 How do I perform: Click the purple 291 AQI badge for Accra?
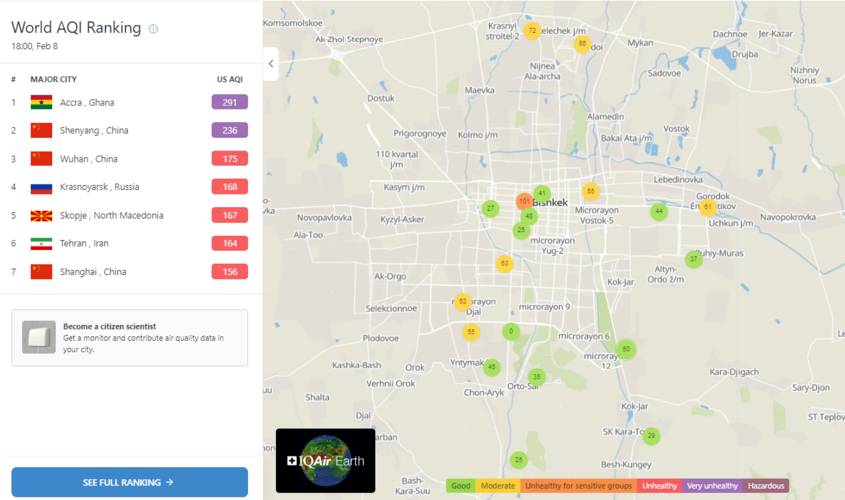229,102
